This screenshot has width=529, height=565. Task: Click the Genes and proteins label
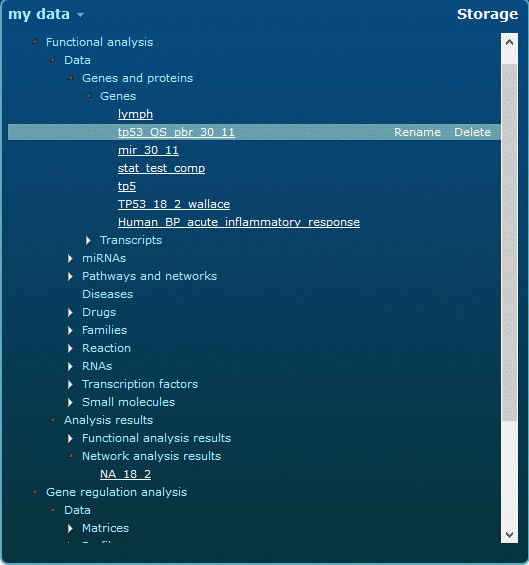pos(138,78)
